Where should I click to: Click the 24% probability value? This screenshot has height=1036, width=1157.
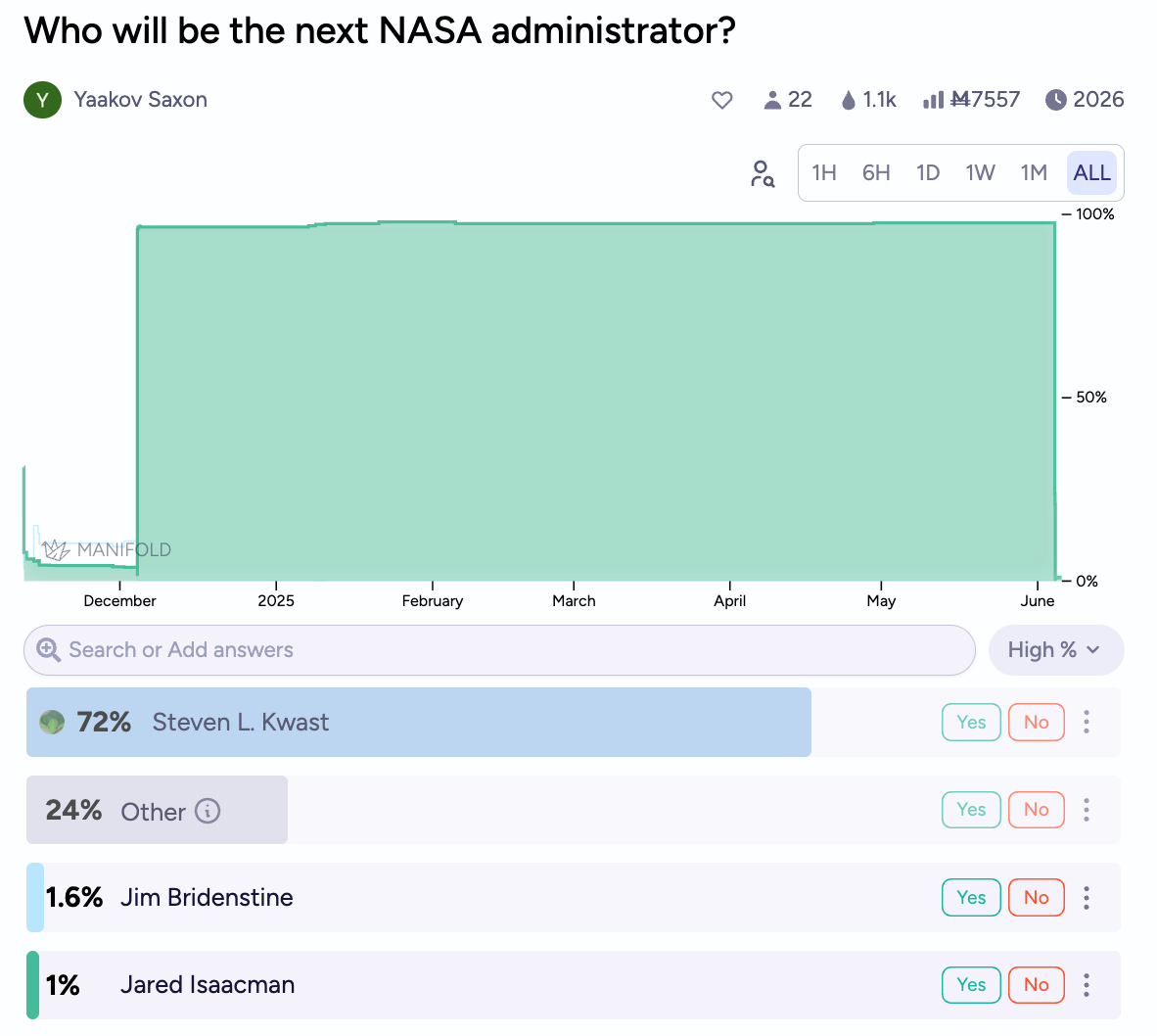tap(73, 810)
